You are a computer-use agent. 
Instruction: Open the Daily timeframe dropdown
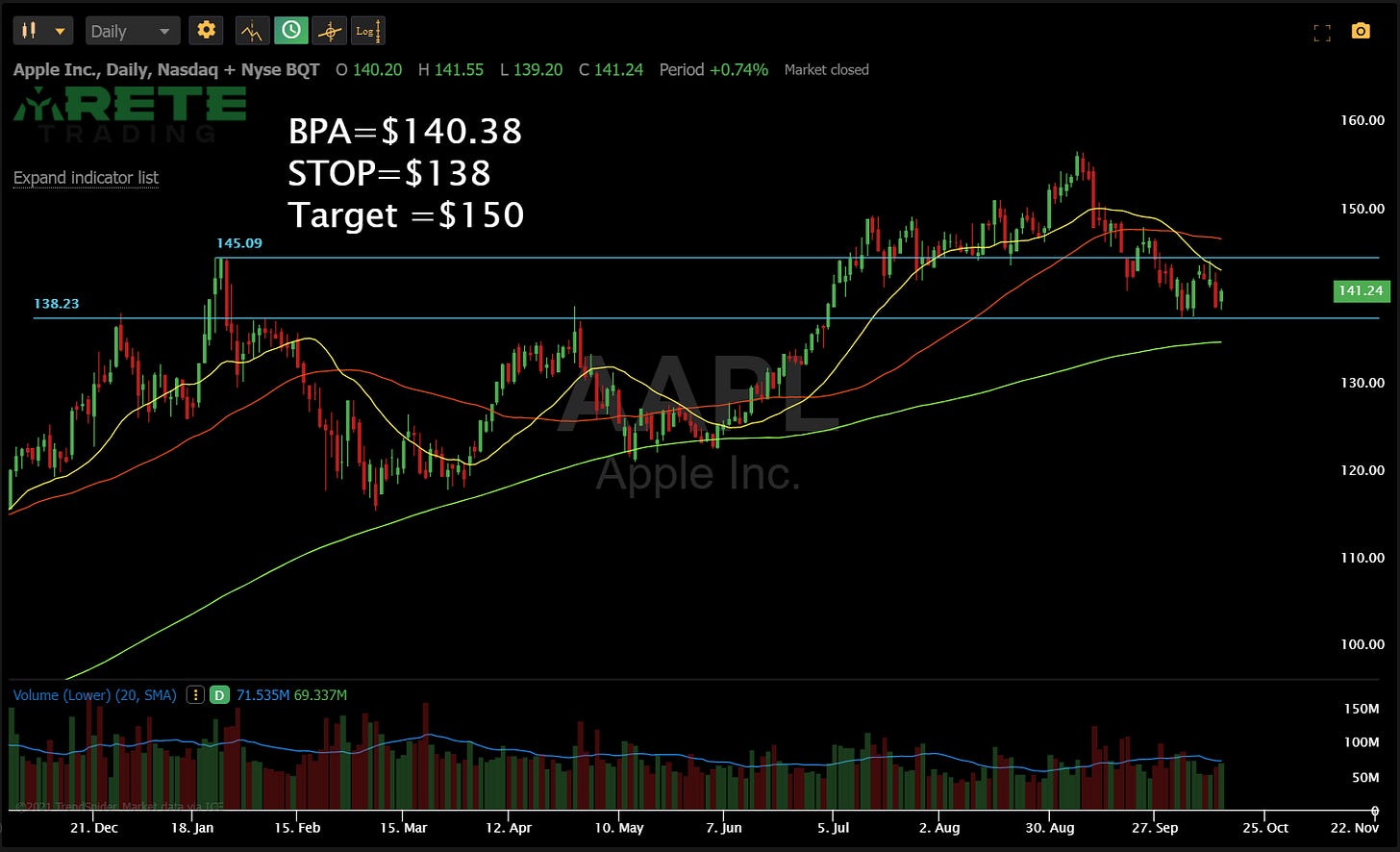click(x=132, y=31)
